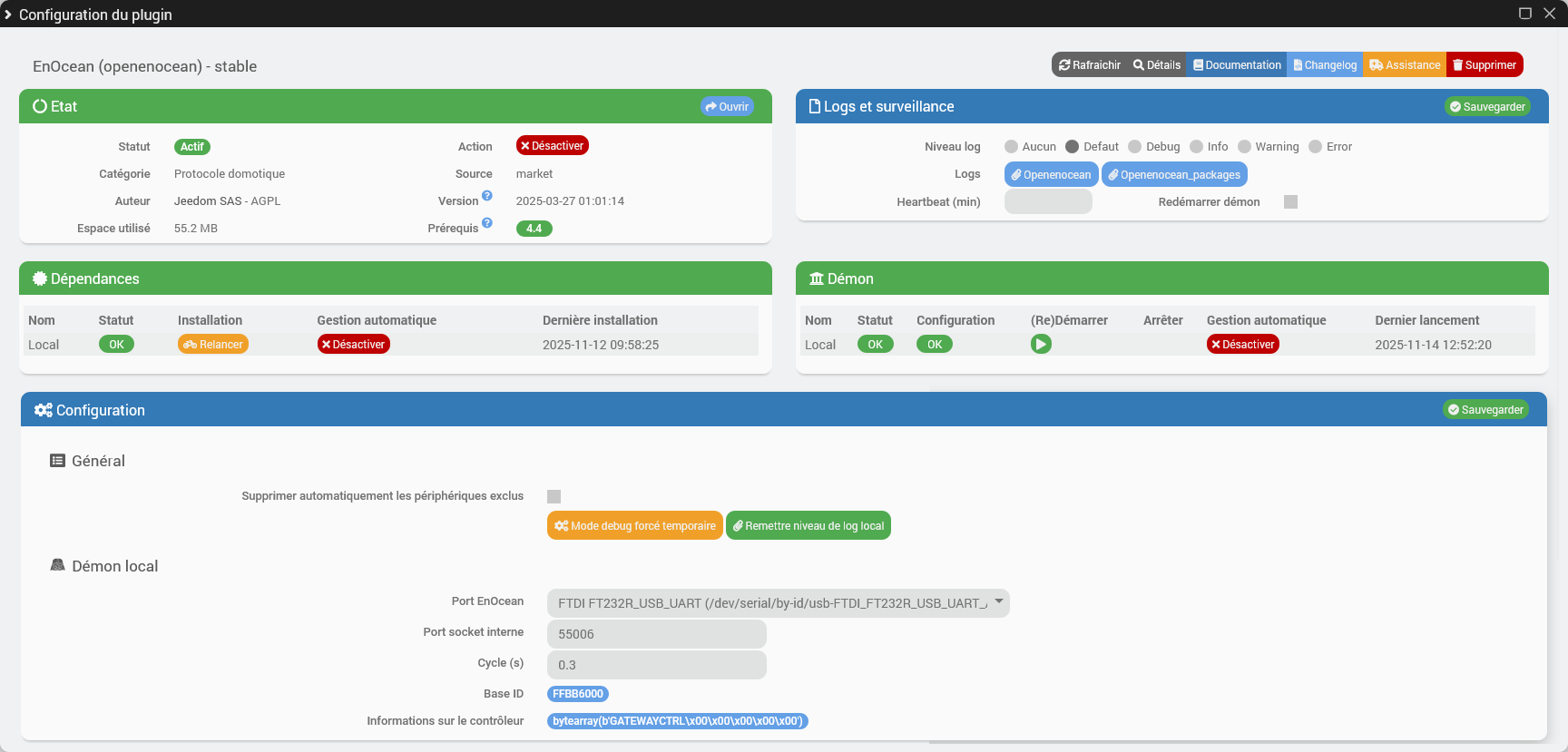The width and height of the screenshot is (1568, 752).
Task: Disable automatic management of Dépendances
Action: pyautogui.click(x=354, y=345)
